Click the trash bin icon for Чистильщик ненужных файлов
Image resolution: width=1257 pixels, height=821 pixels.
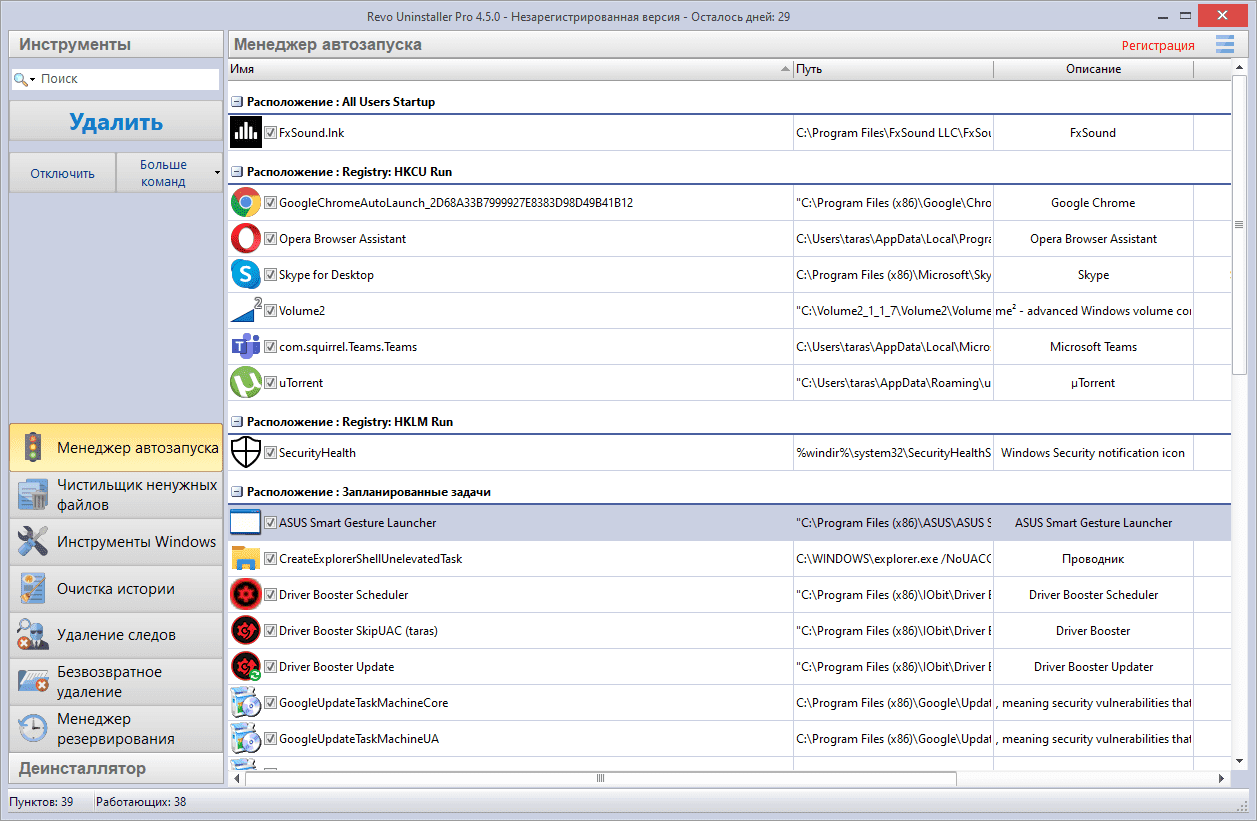(x=33, y=495)
